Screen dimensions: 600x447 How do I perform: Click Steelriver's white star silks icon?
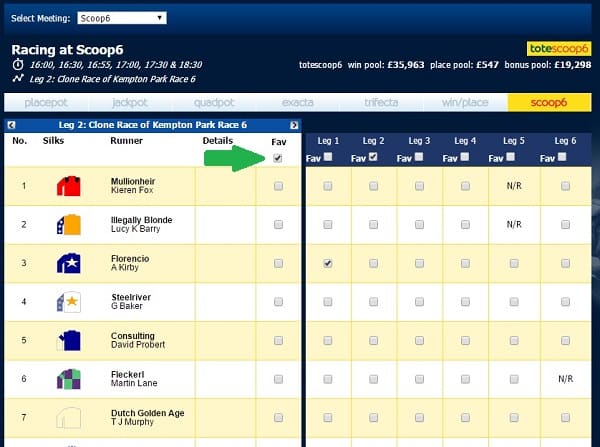click(69, 302)
